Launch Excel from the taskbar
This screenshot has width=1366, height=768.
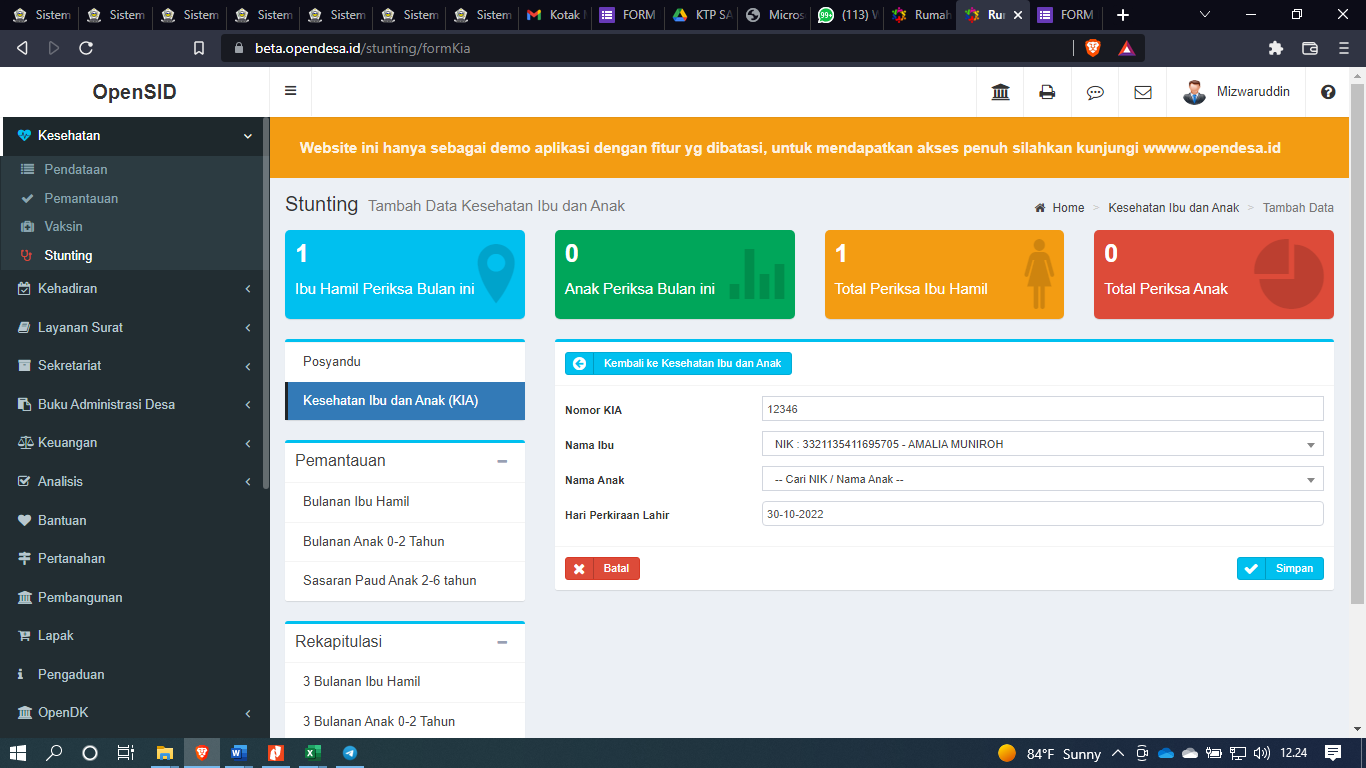[x=312, y=753]
